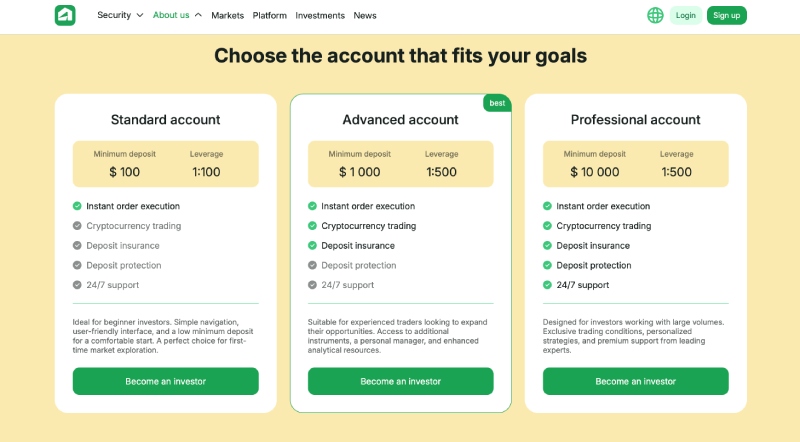Click the Sign up button
The image size is (800, 442).
(x=727, y=15)
